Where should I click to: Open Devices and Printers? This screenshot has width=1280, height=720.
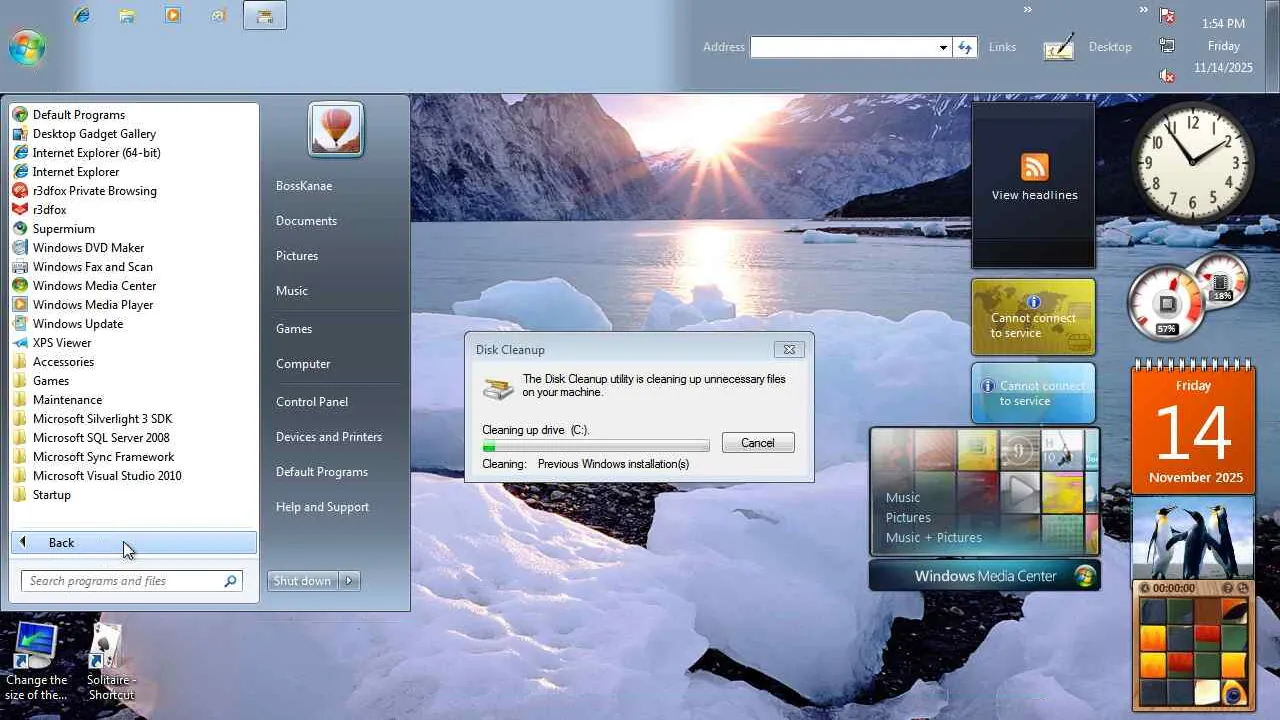pyautogui.click(x=329, y=437)
